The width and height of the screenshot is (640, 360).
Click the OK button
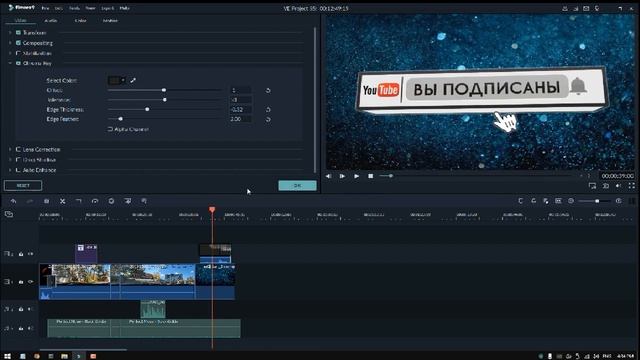tap(298, 185)
